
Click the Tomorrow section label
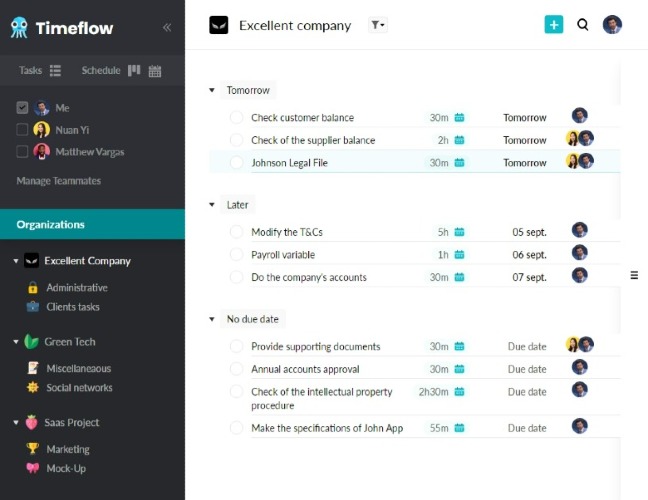click(248, 90)
